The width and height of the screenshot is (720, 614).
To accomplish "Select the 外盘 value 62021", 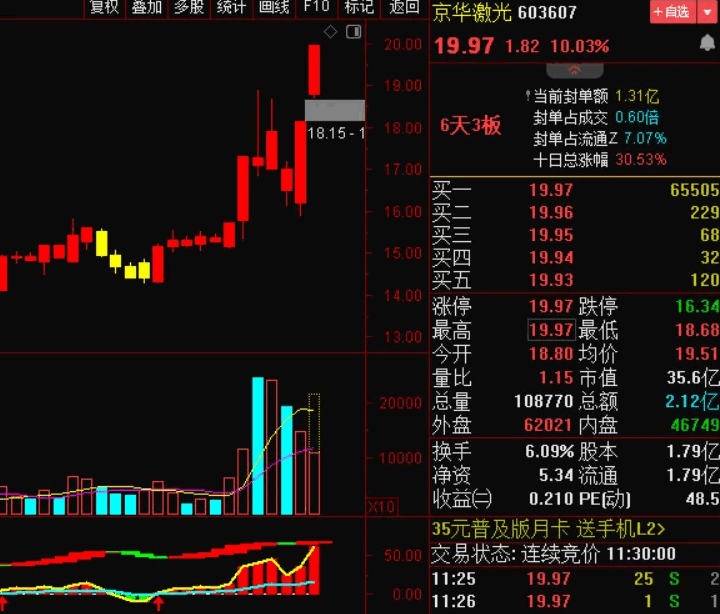I will coord(548,425).
